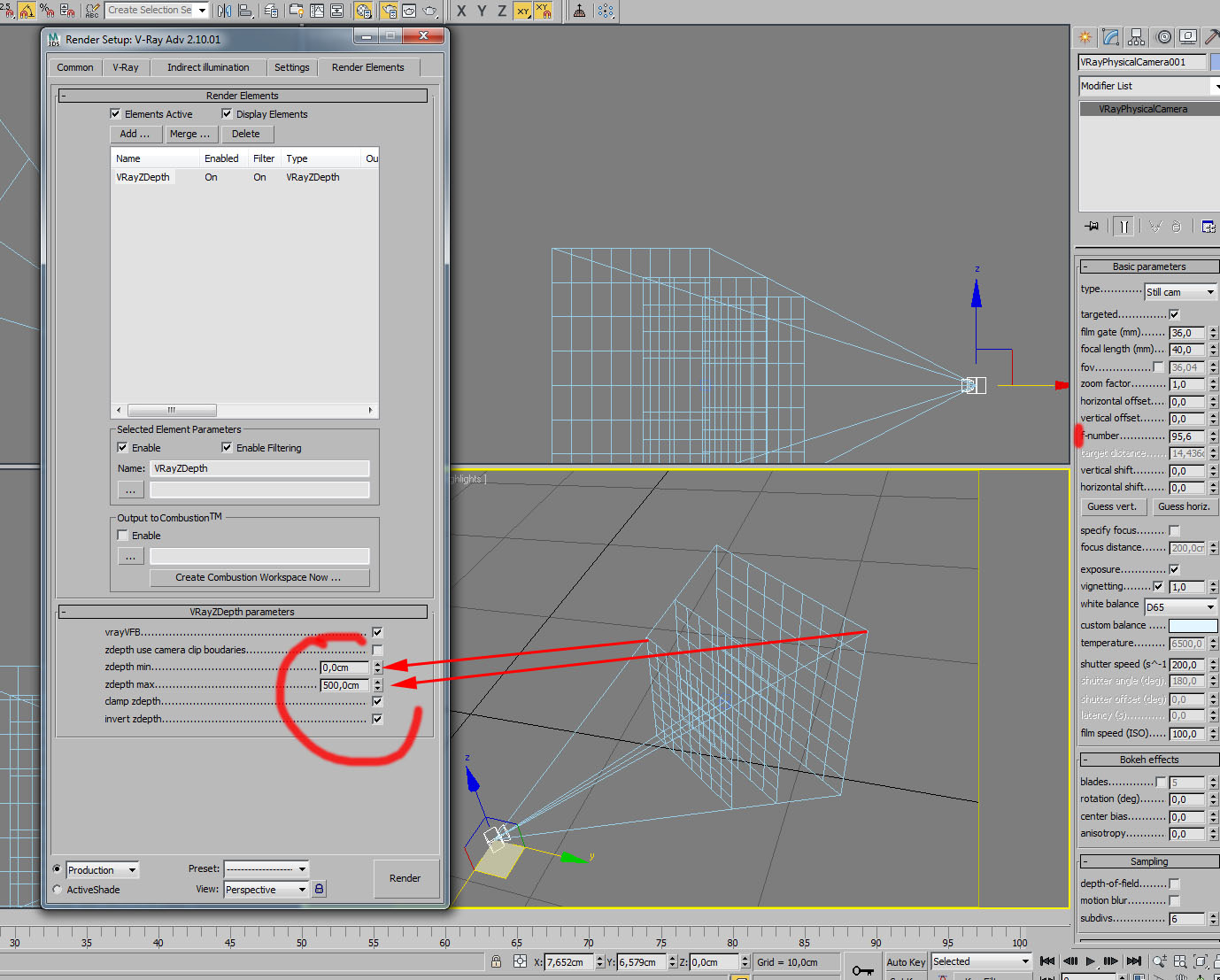1220x980 pixels.
Task: Open the Hierarchy panel icon
Action: click(1138, 36)
